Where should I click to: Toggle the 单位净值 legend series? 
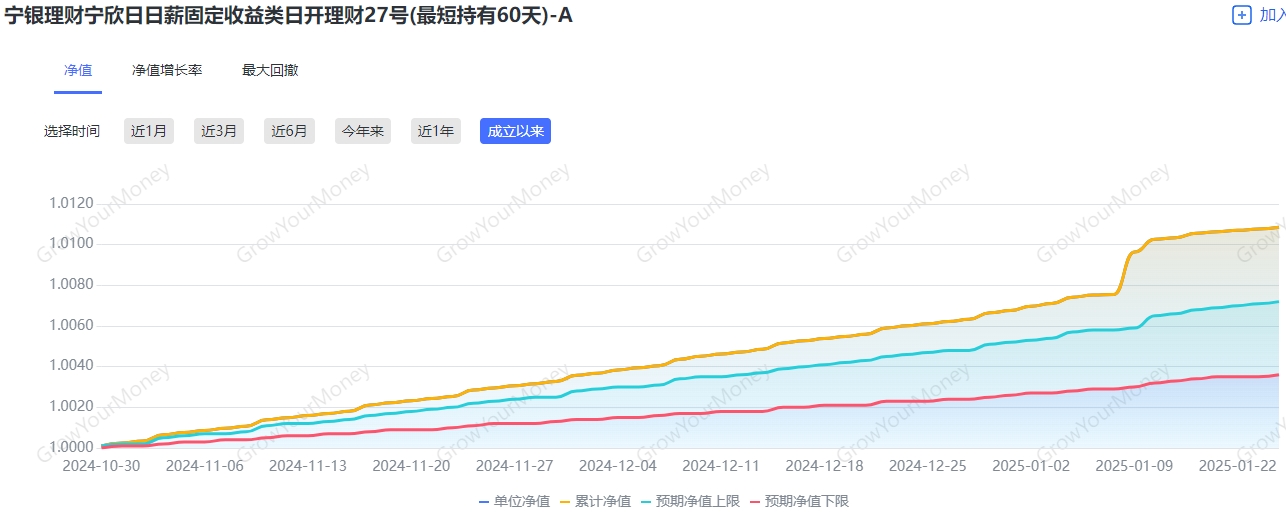point(514,501)
